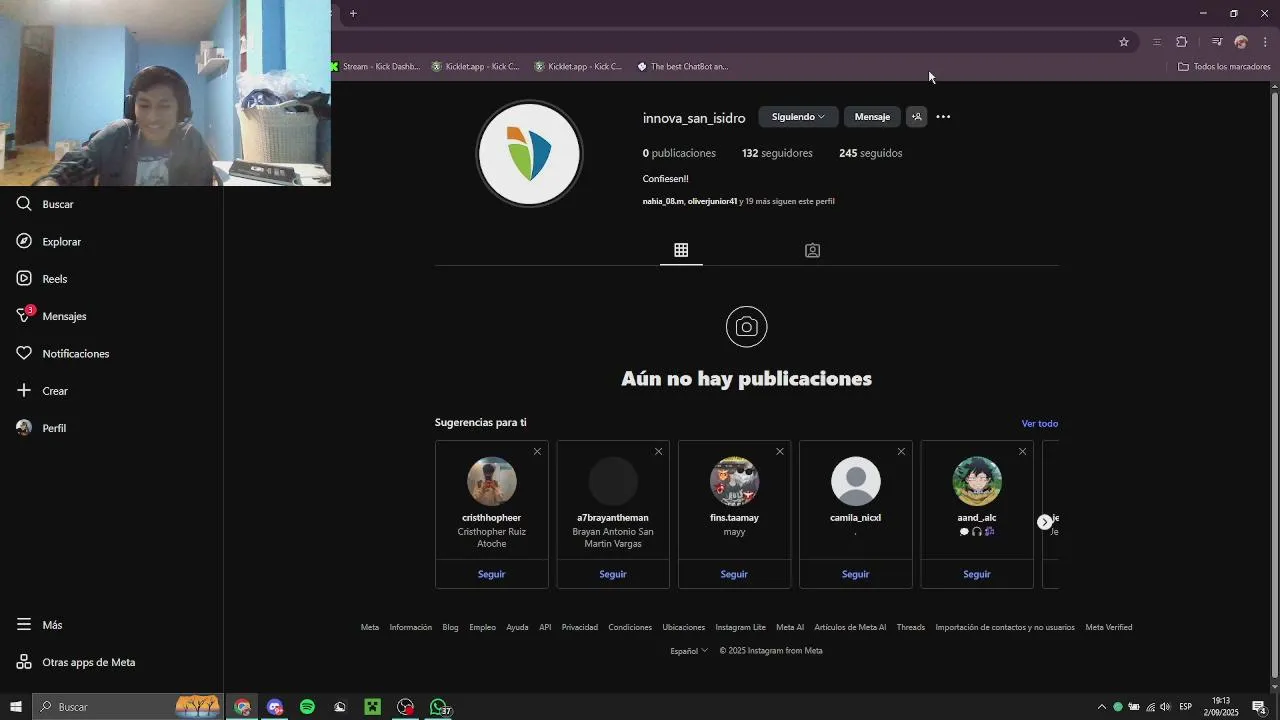Open the Español language dropdown
Image resolution: width=1280 pixels, height=720 pixels.
(689, 651)
